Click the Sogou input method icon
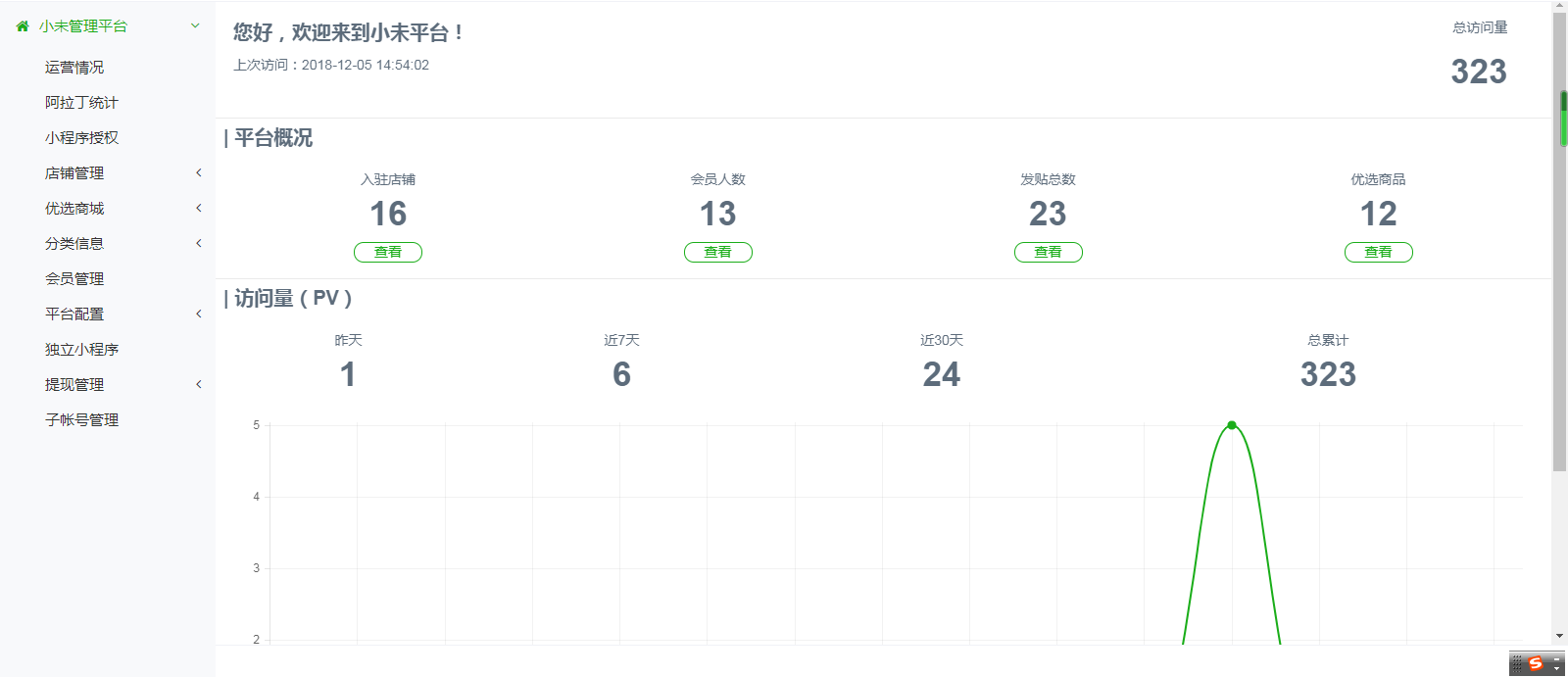 [1536, 664]
